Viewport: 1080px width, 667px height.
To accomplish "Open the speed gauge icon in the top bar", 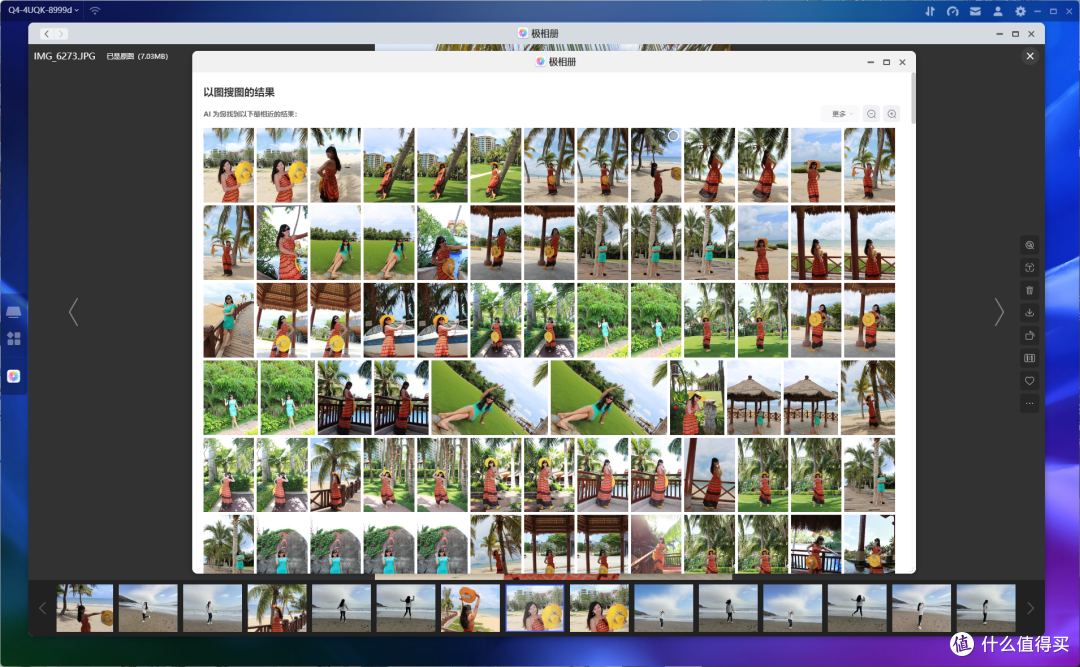I will [953, 11].
